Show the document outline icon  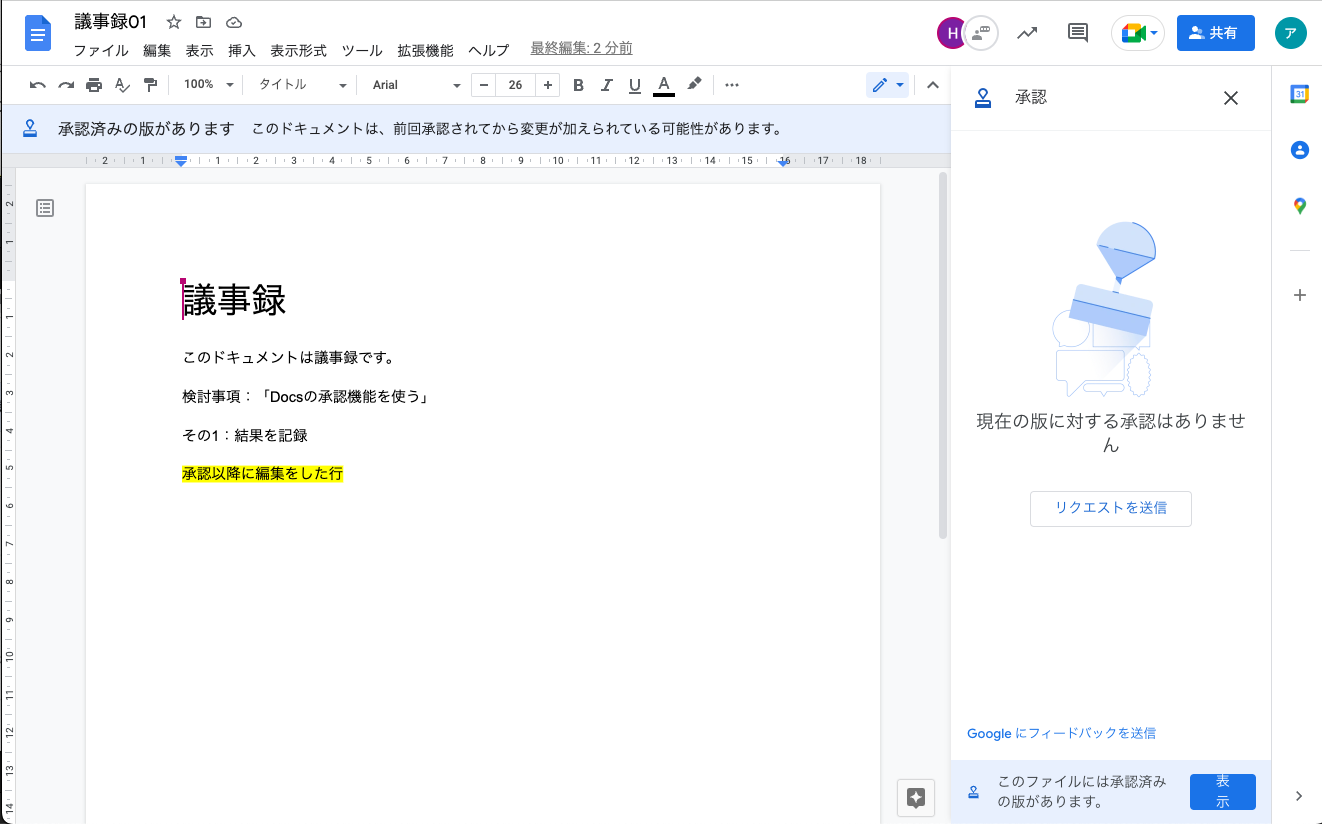click(x=45, y=208)
